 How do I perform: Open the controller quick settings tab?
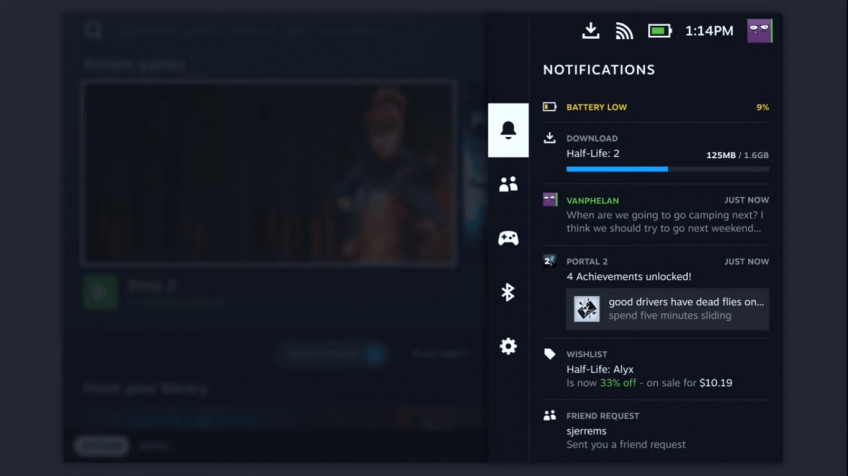coord(508,238)
